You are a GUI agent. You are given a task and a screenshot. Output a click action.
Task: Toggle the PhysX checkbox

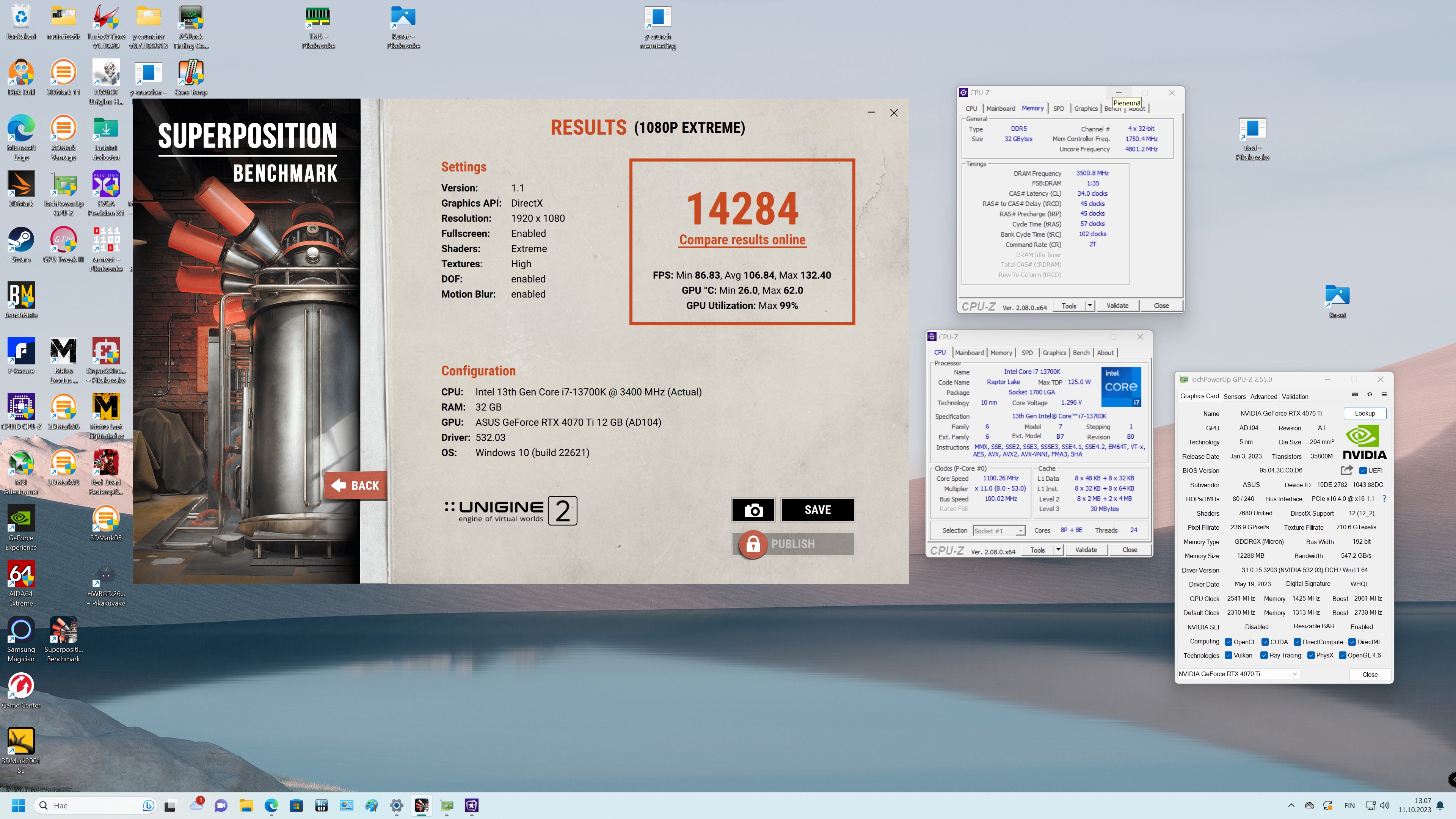pyautogui.click(x=1311, y=655)
